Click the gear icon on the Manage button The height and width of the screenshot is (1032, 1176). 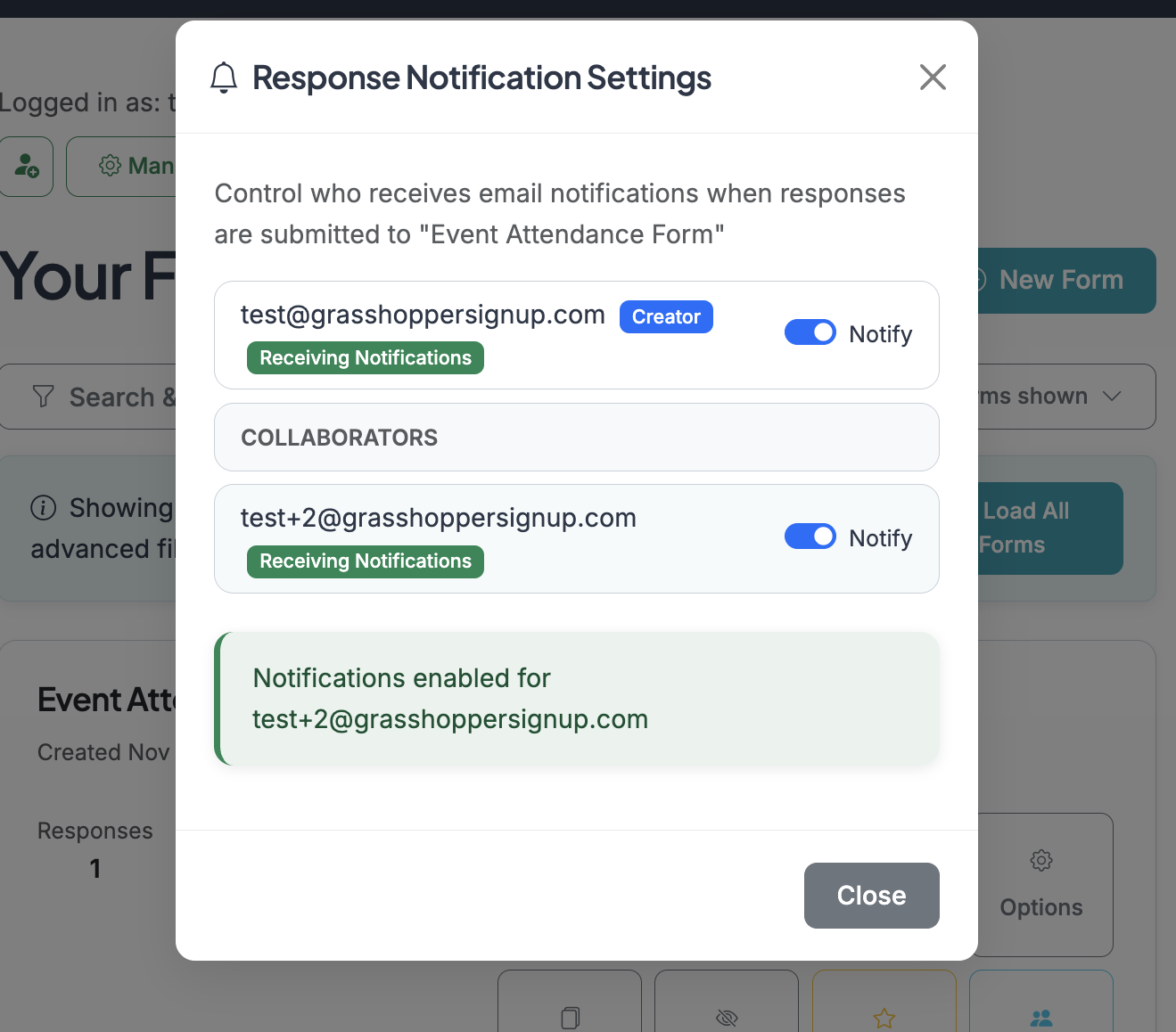(110, 166)
